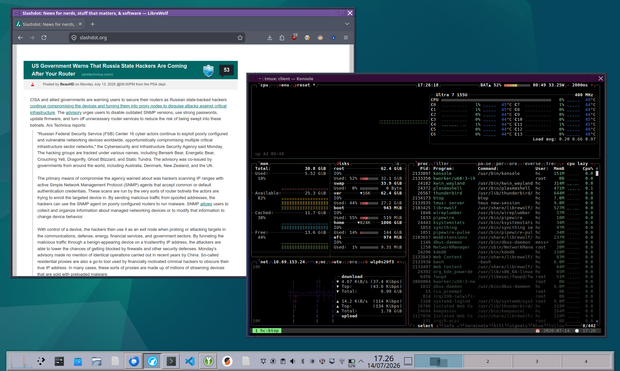
Task: Toggle btop net 'auto' scaling
Action: (336, 262)
